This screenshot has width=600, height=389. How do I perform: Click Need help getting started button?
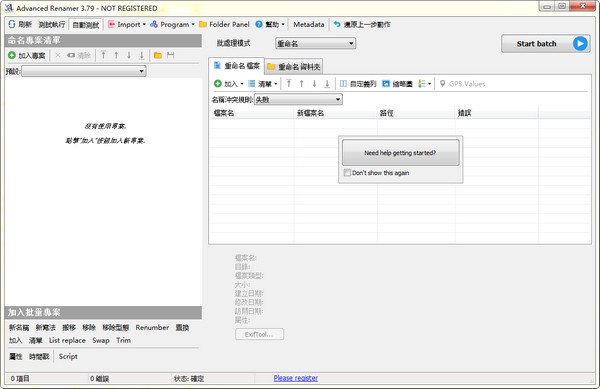(400, 153)
